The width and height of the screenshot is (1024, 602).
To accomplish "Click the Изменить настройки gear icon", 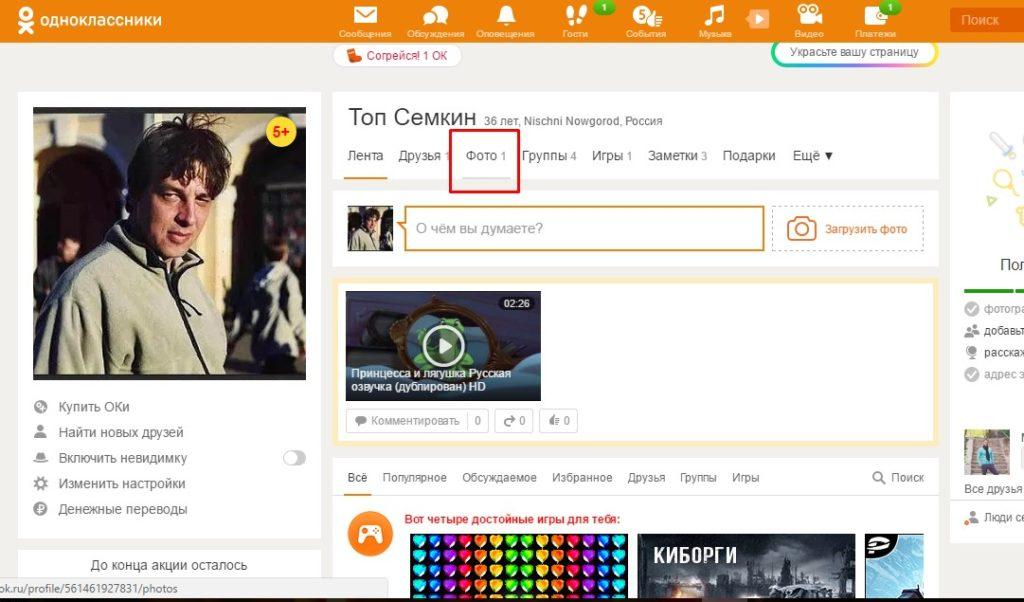I will coord(40,483).
